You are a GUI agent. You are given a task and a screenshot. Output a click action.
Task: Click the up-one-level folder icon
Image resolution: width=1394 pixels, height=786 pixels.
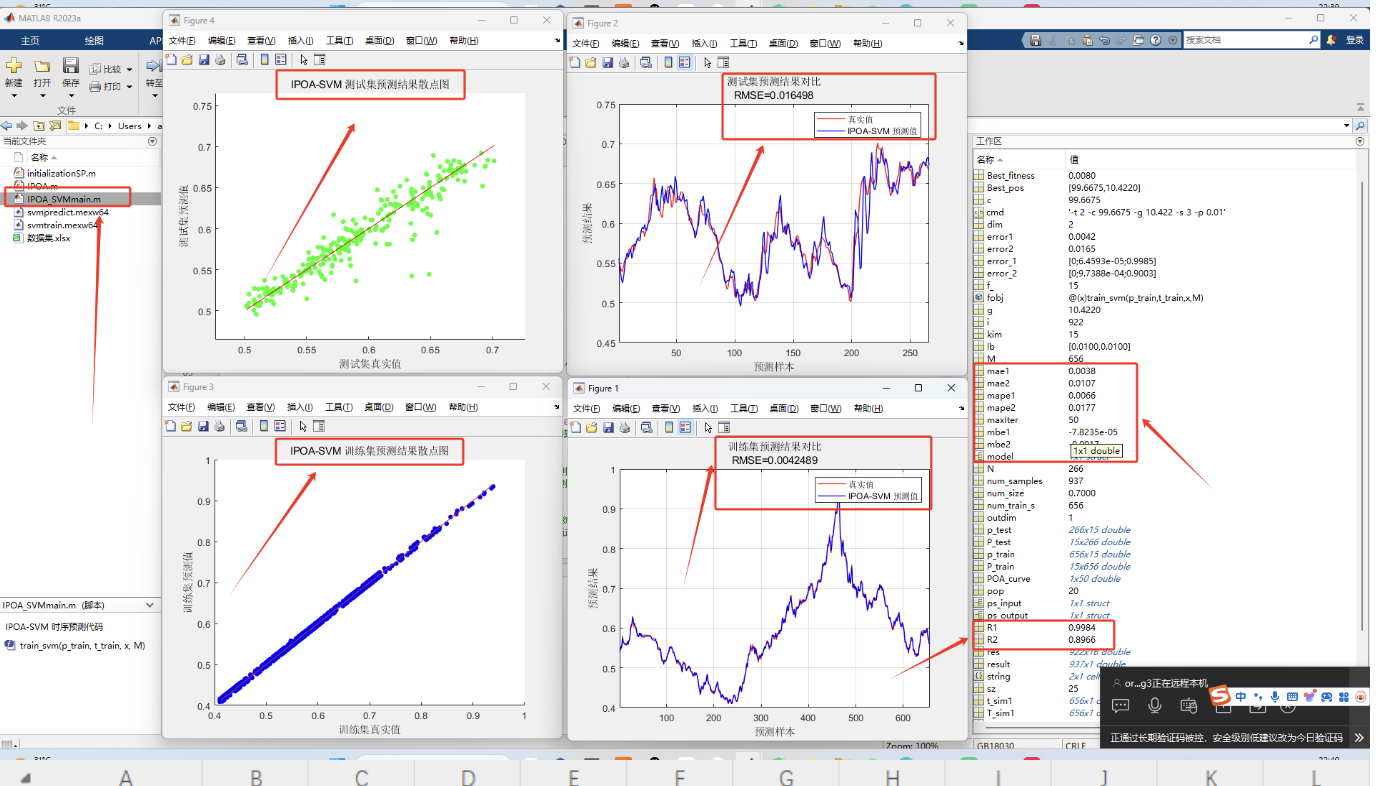pyautogui.click(x=39, y=125)
